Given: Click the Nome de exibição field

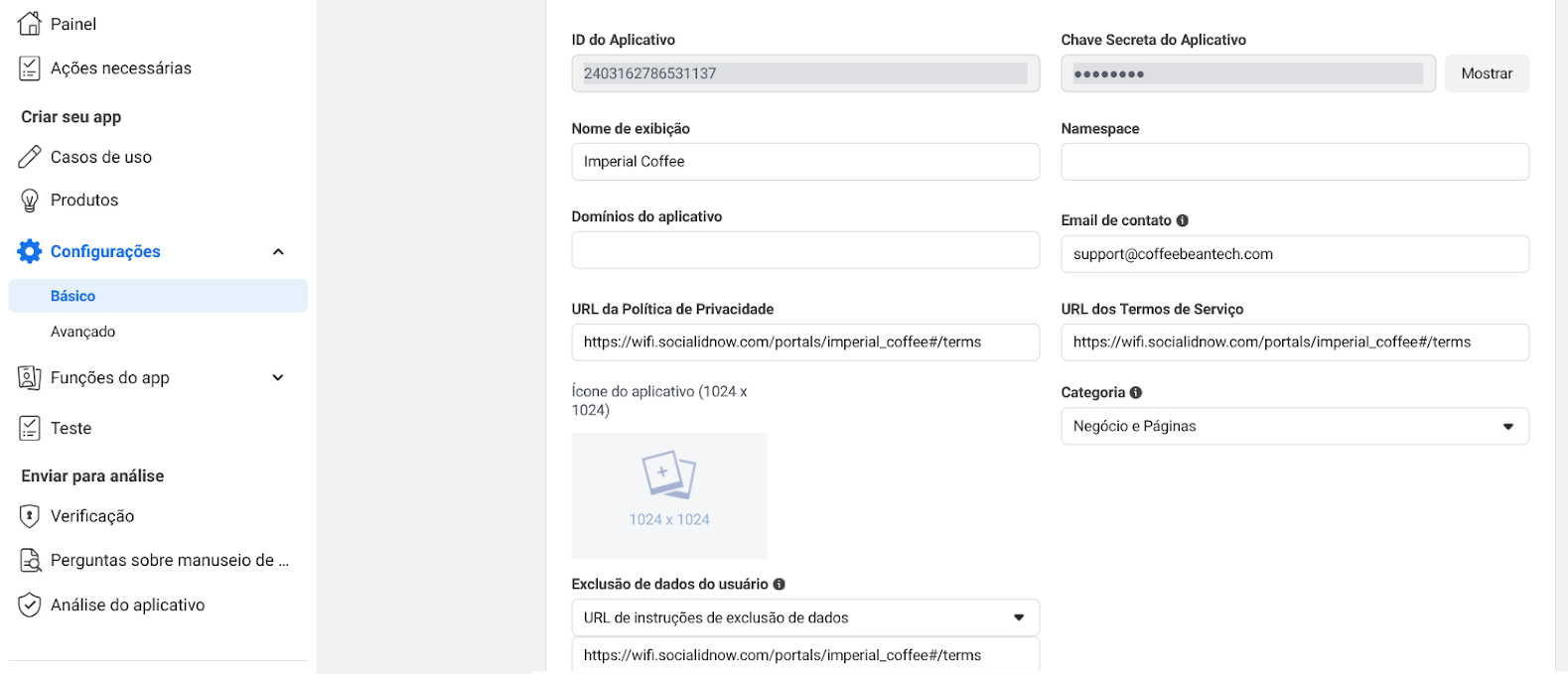Looking at the screenshot, I should click(x=805, y=162).
